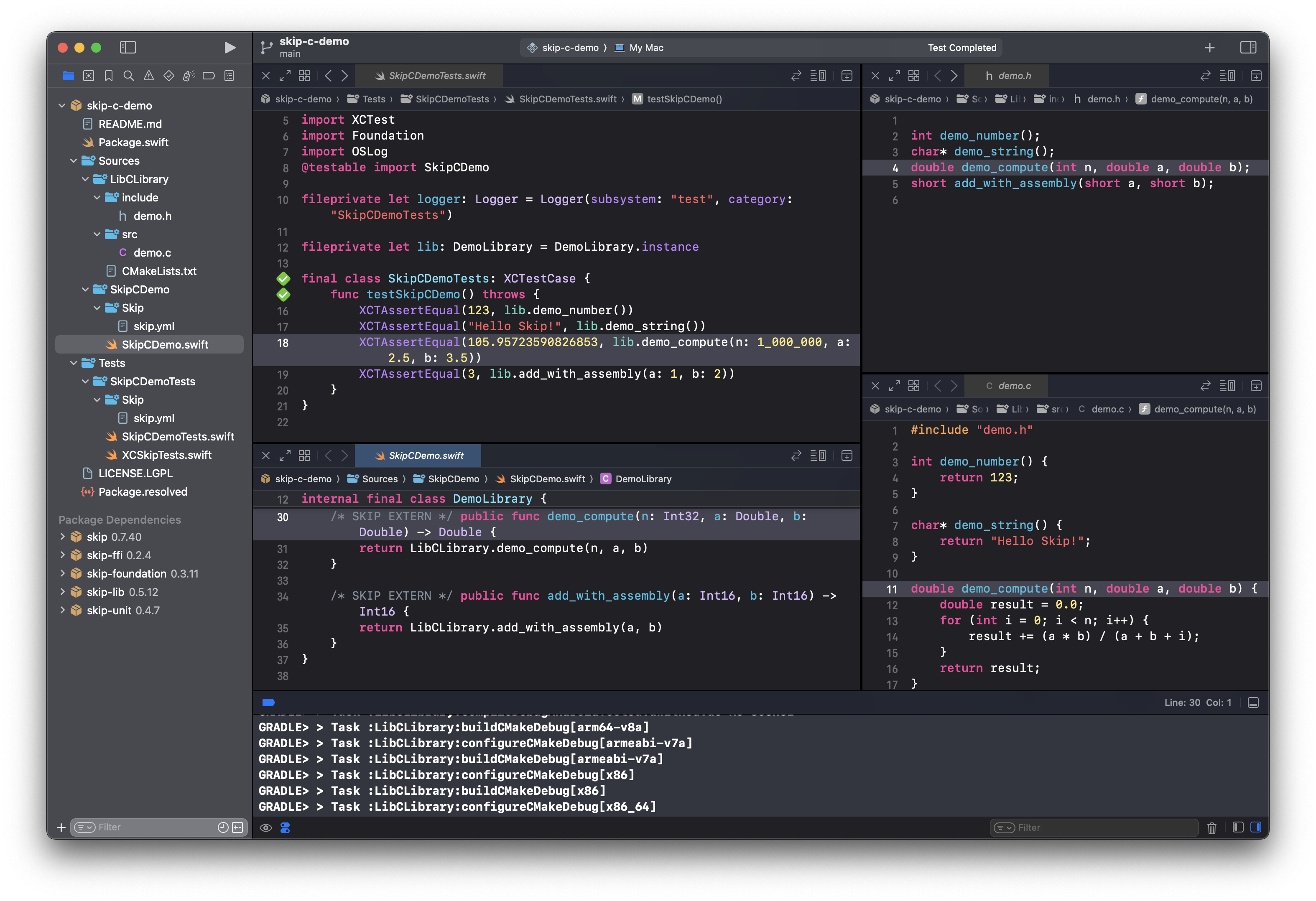Open the Test navigator checkmark diamond icon
This screenshot has height=901, width=1316.
coord(169,75)
